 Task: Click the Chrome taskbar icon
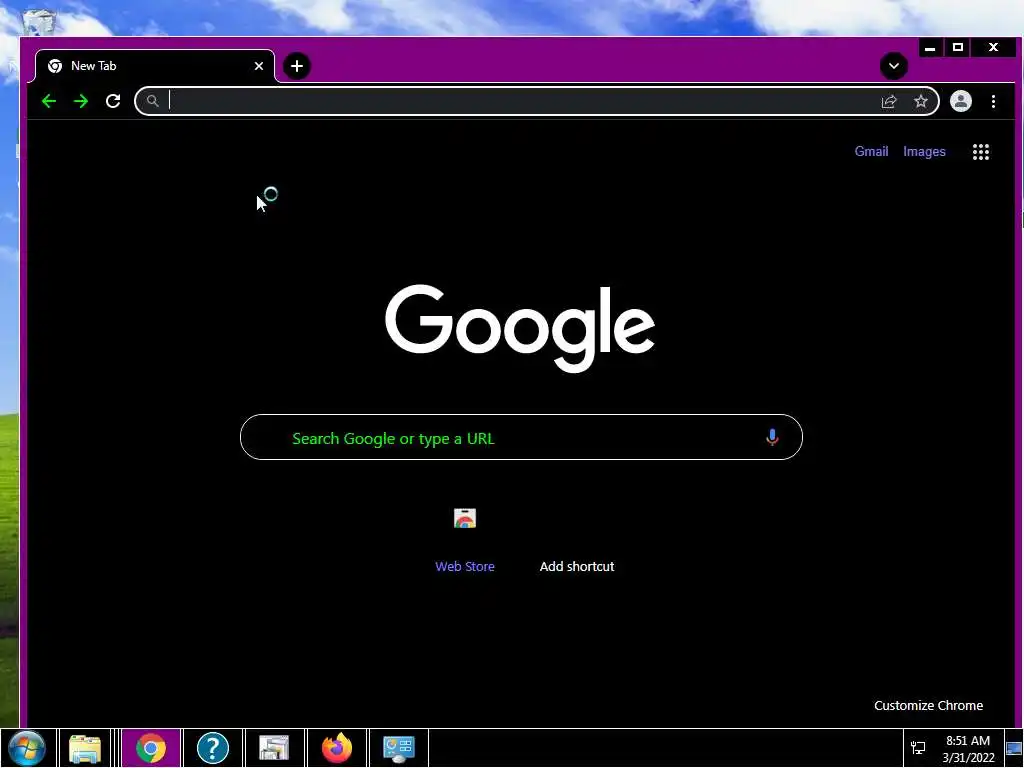click(151, 748)
